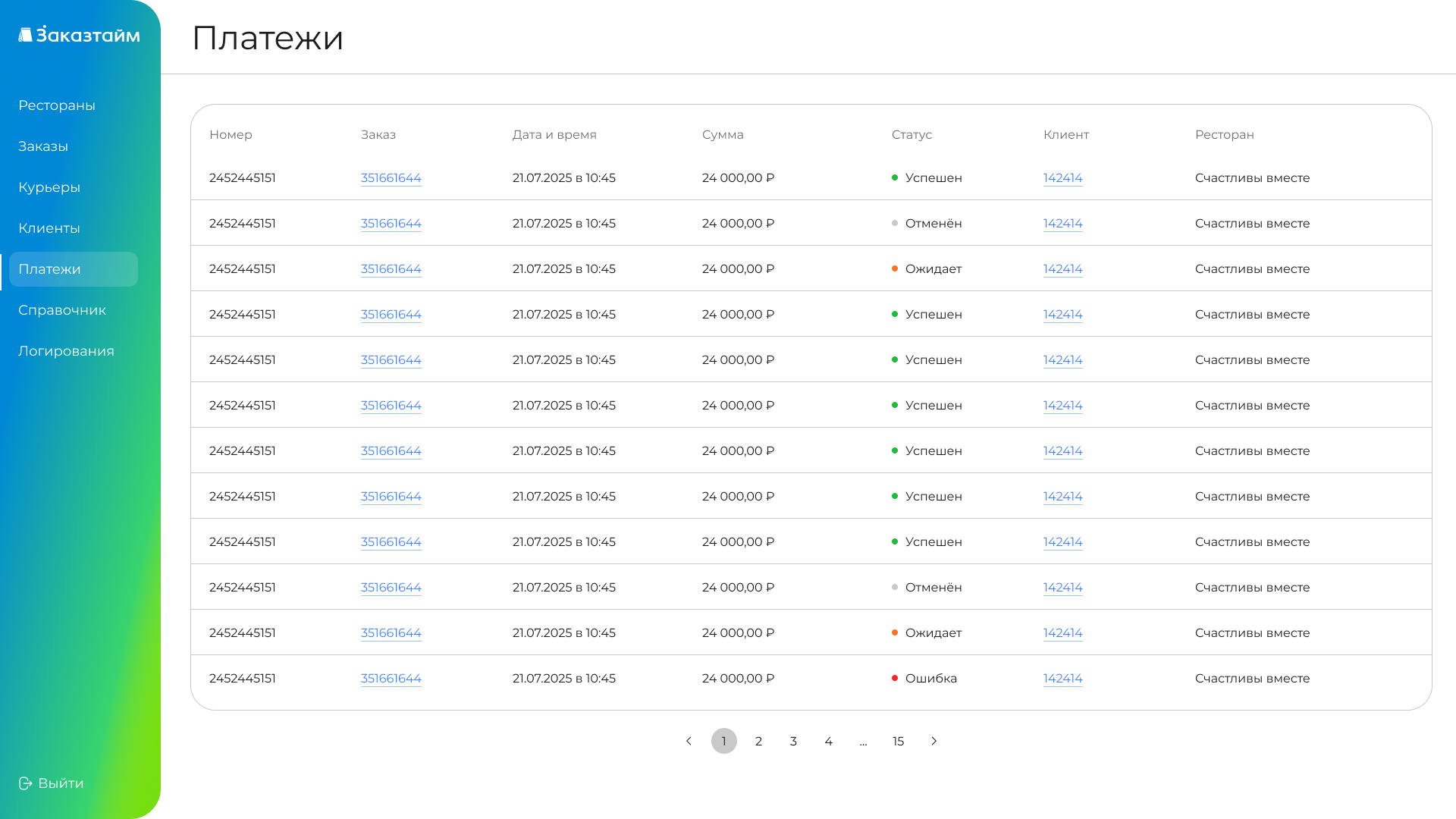Click the red status dot beside Ошибка
The height and width of the screenshot is (819, 1456).
895,678
